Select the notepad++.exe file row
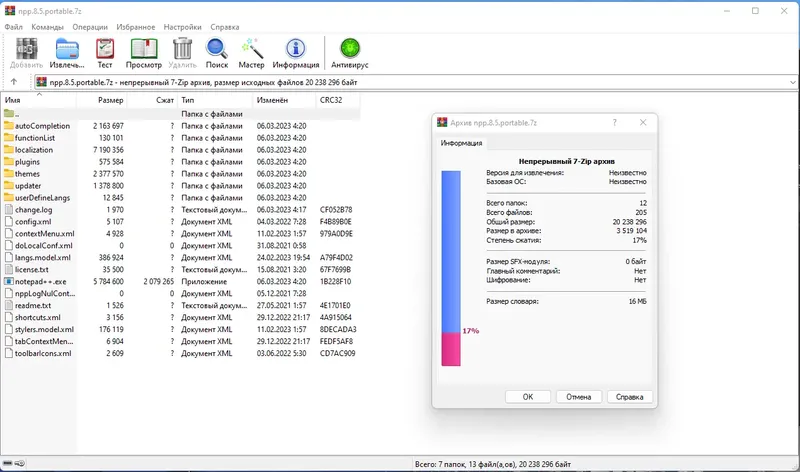The width and height of the screenshot is (800, 472). tap(180, 282)
